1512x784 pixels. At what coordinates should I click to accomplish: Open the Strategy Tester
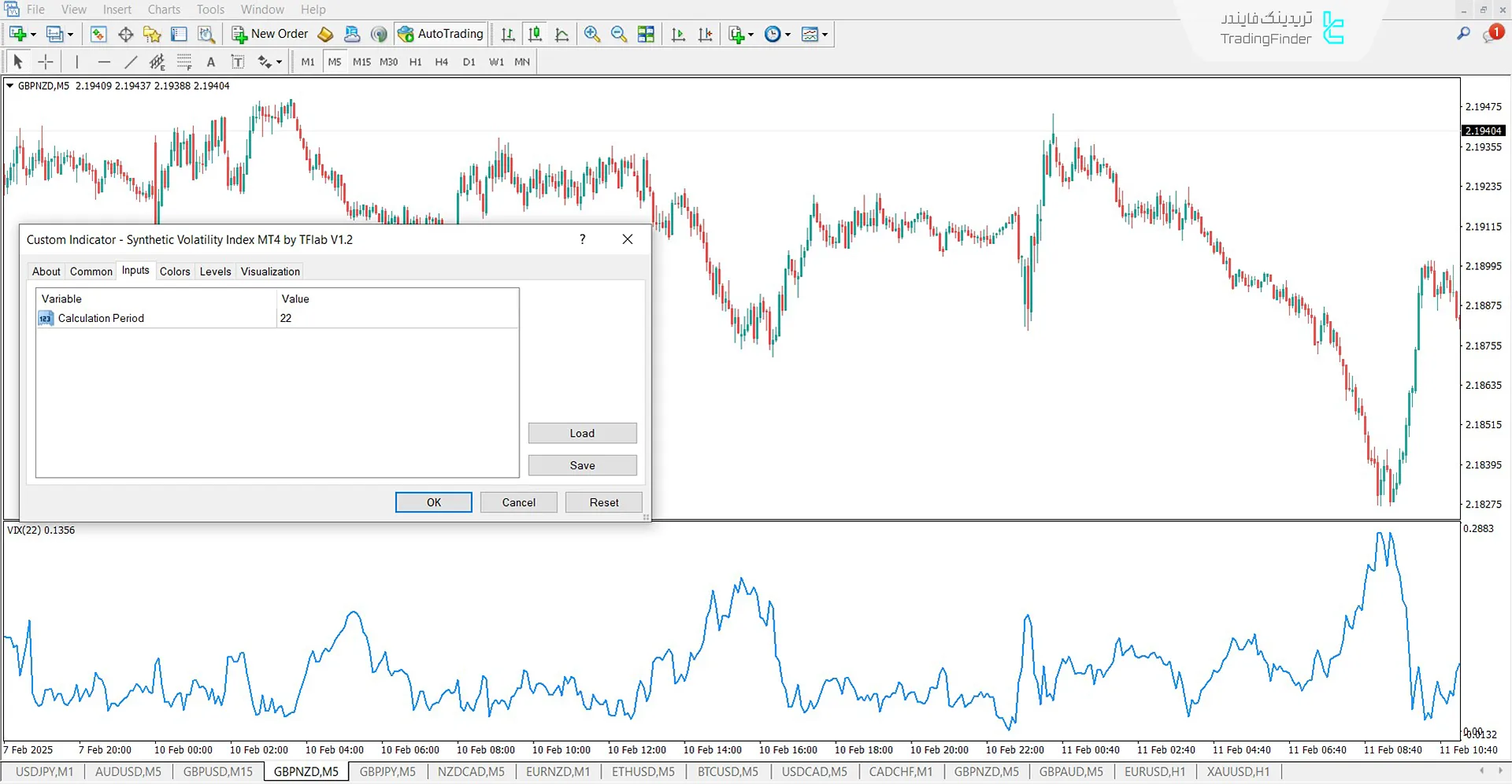click(x=206, y=34)
